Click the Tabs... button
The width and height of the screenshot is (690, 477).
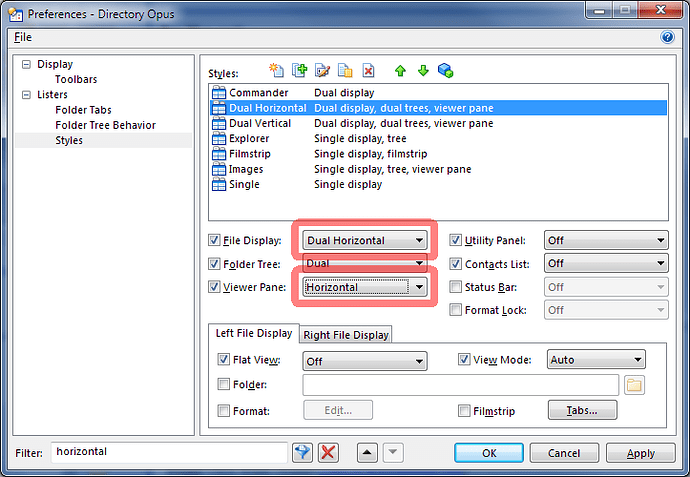582,410
